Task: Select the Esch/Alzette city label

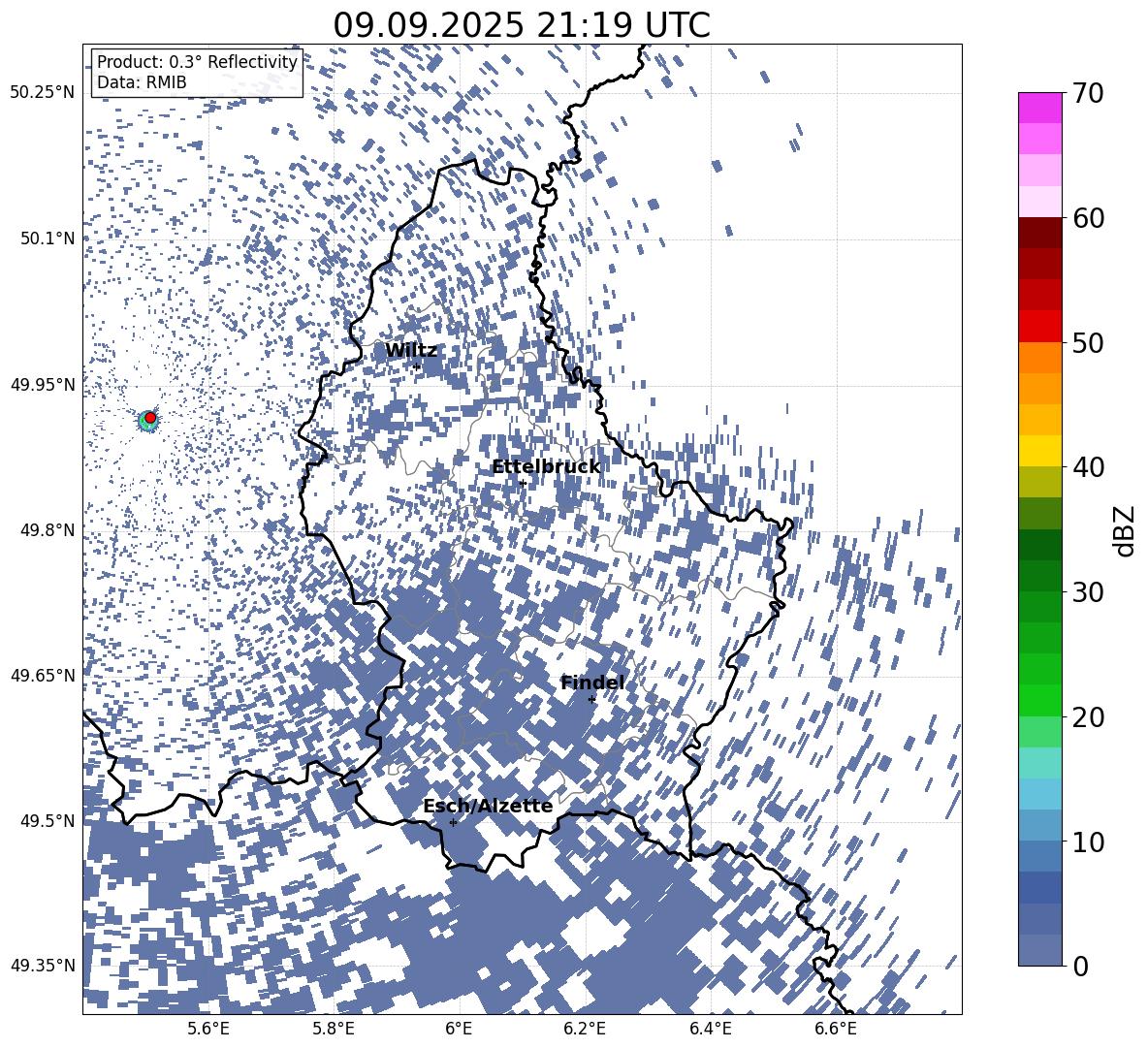Action: (488, 806)
